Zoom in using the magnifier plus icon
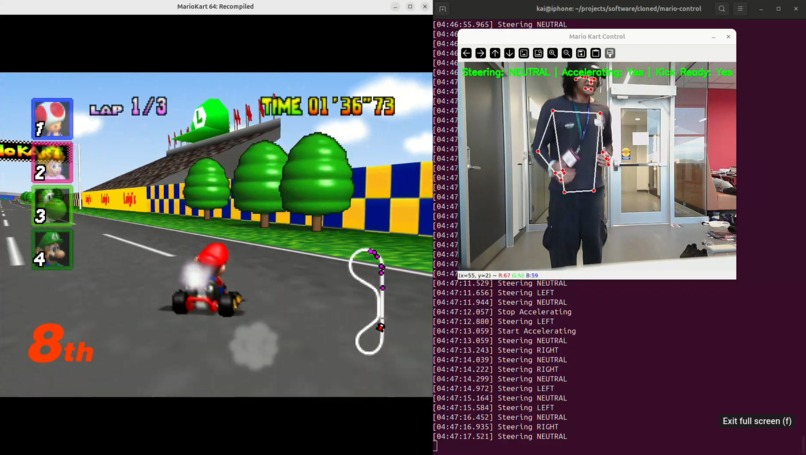This screenshot has width=806, height=455. (553, 53)
